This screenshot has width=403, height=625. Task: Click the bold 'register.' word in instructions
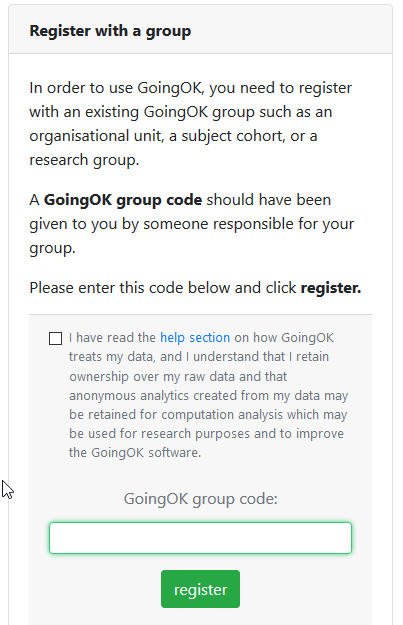click(x=331, y=288)
